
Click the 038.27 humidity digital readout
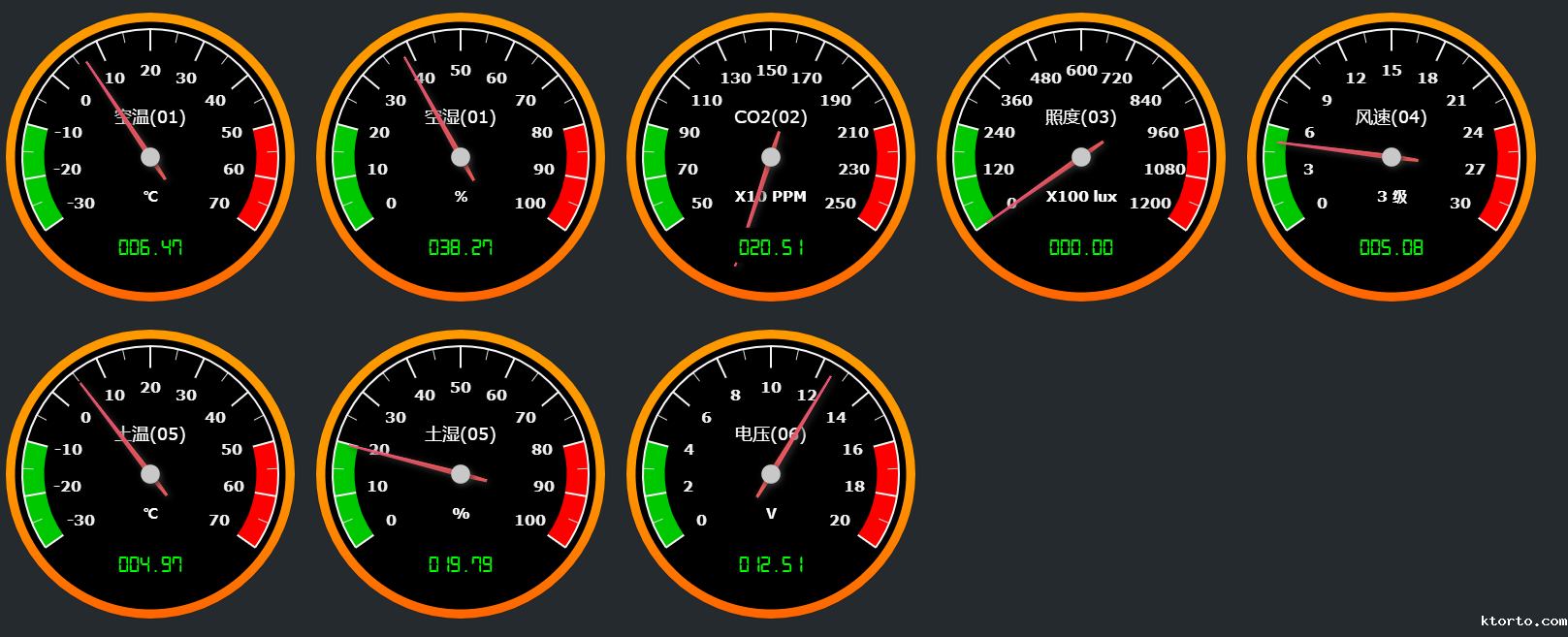461,248
